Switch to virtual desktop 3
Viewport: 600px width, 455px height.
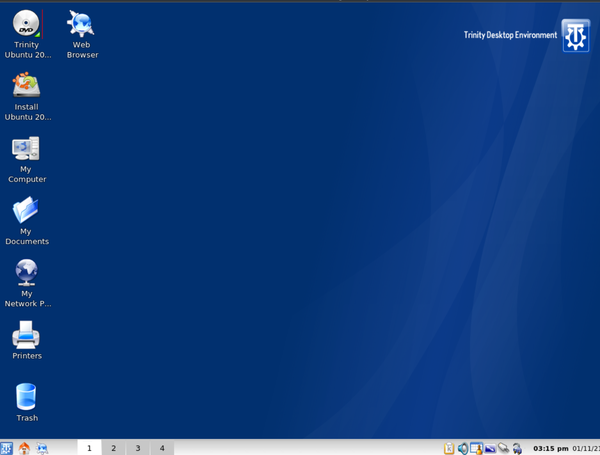click(x=138, y=448)
